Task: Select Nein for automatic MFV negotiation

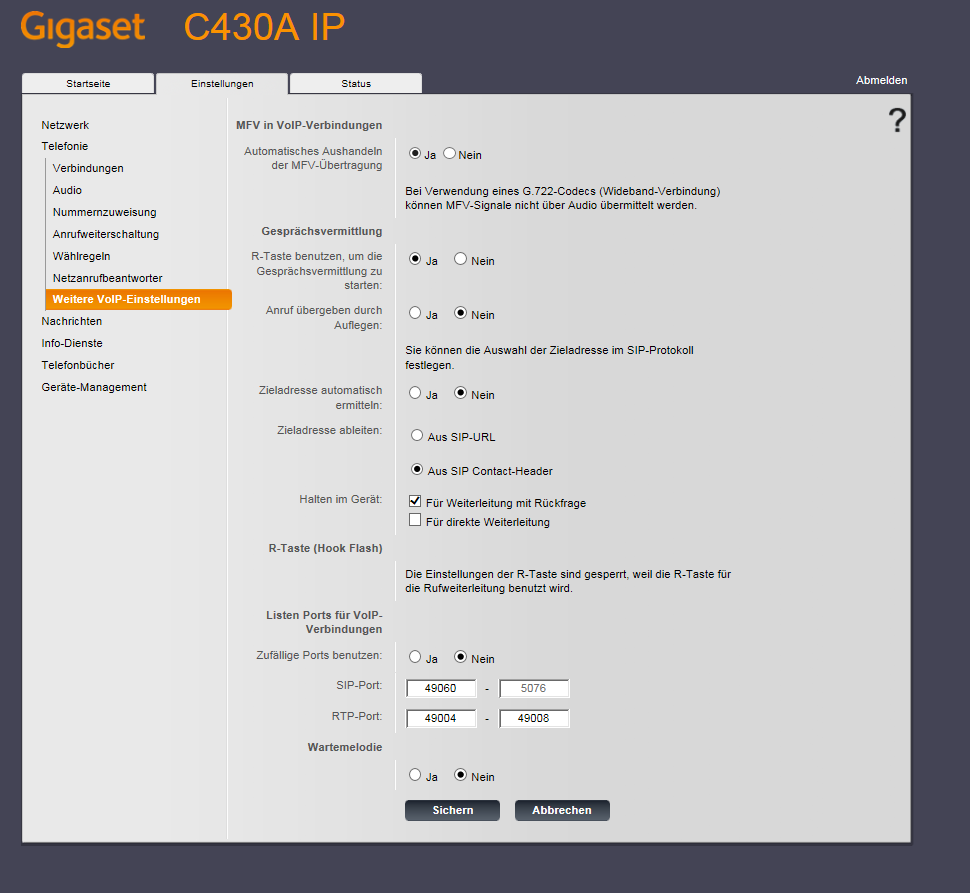Action: point(449,153)
